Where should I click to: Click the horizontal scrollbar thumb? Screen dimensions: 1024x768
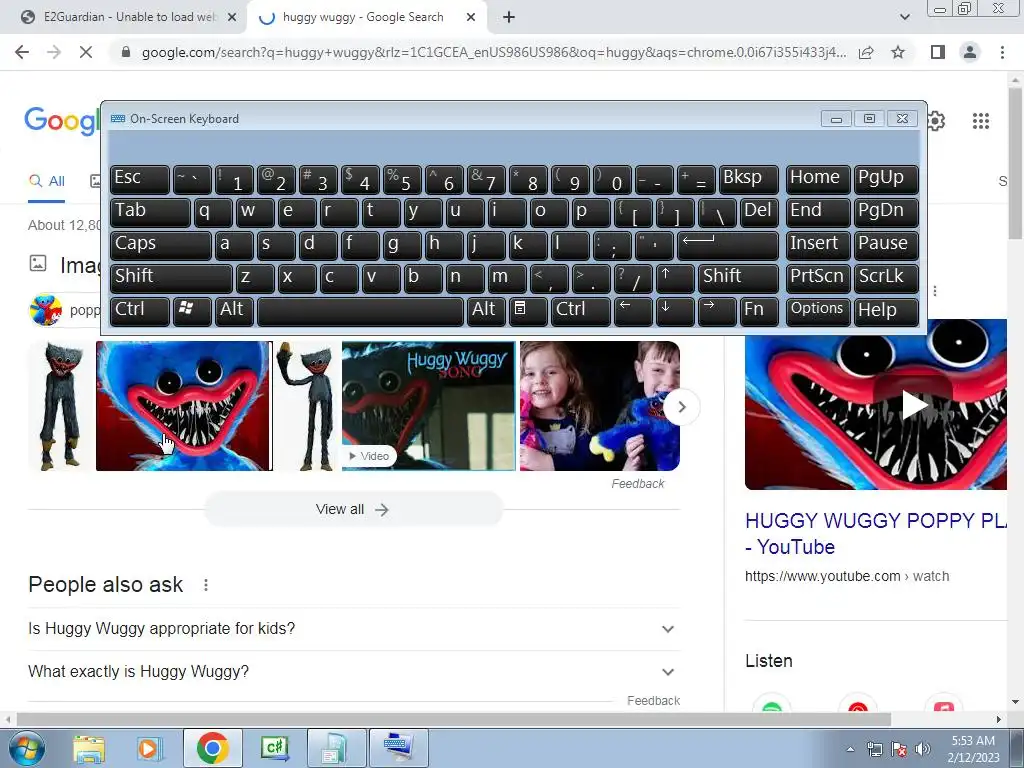point(454,719)
